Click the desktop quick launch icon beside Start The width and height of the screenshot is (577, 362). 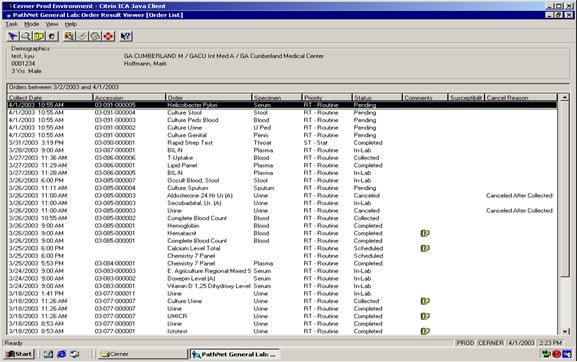pos(48,354)
